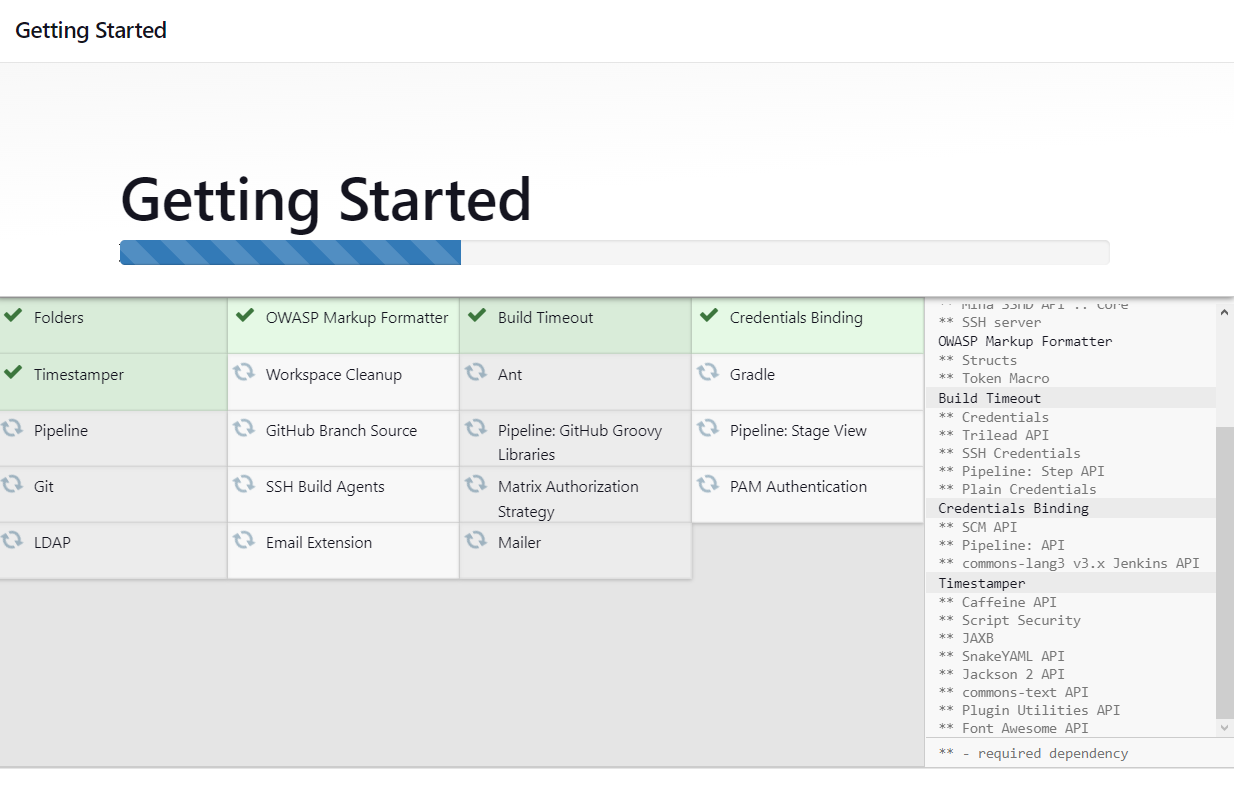Click the pending sync icon beside Git
Screen dimensions: 1234x802
(x=12, y=485)
